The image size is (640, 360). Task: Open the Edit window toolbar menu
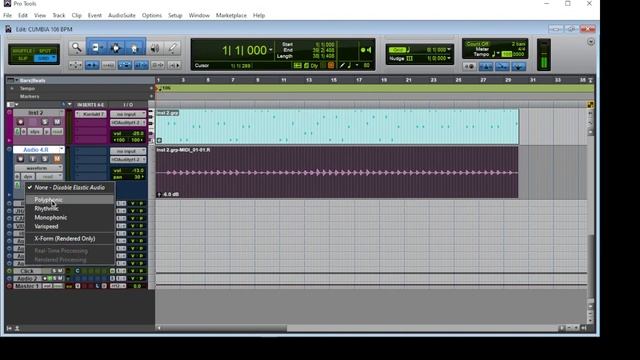pos(591,42)
